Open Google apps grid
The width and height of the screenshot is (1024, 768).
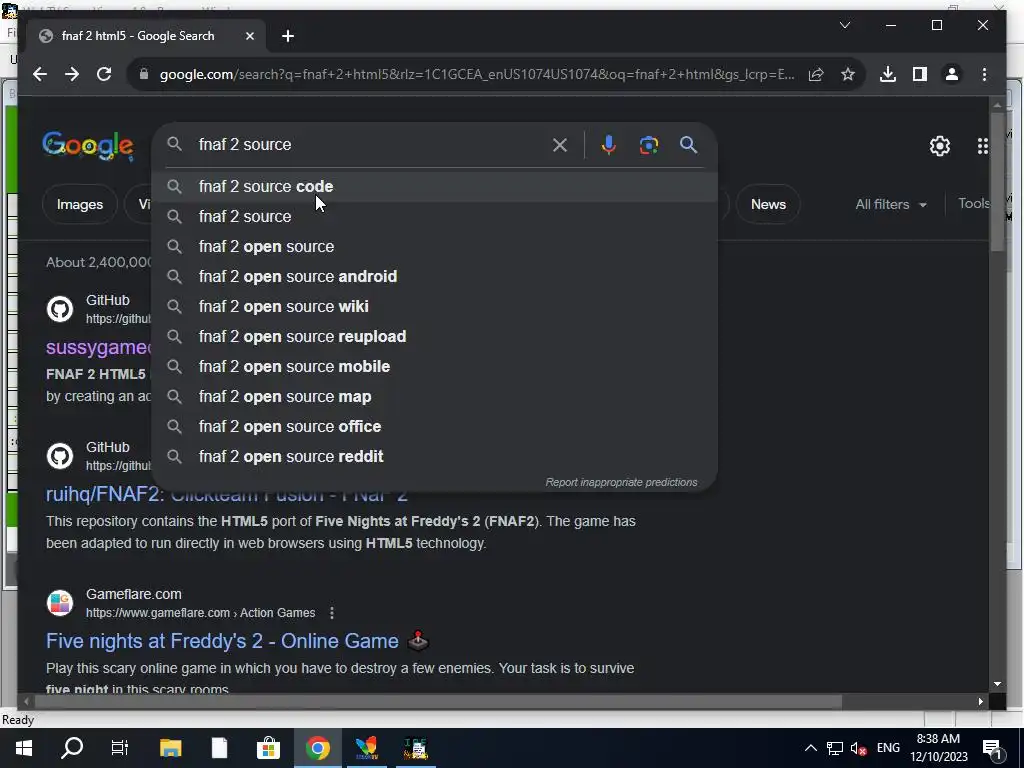(x=982, y=146)
